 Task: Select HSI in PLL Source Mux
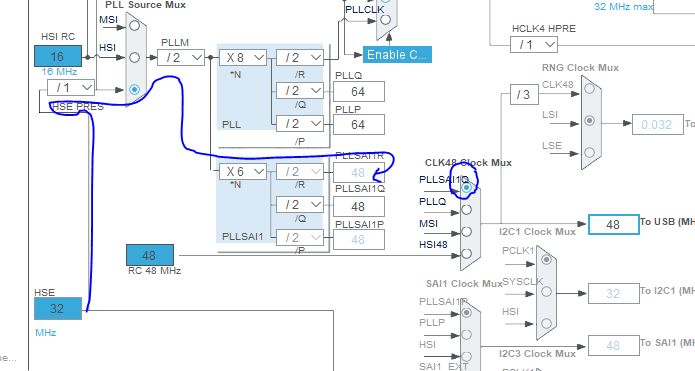(135, 58)
